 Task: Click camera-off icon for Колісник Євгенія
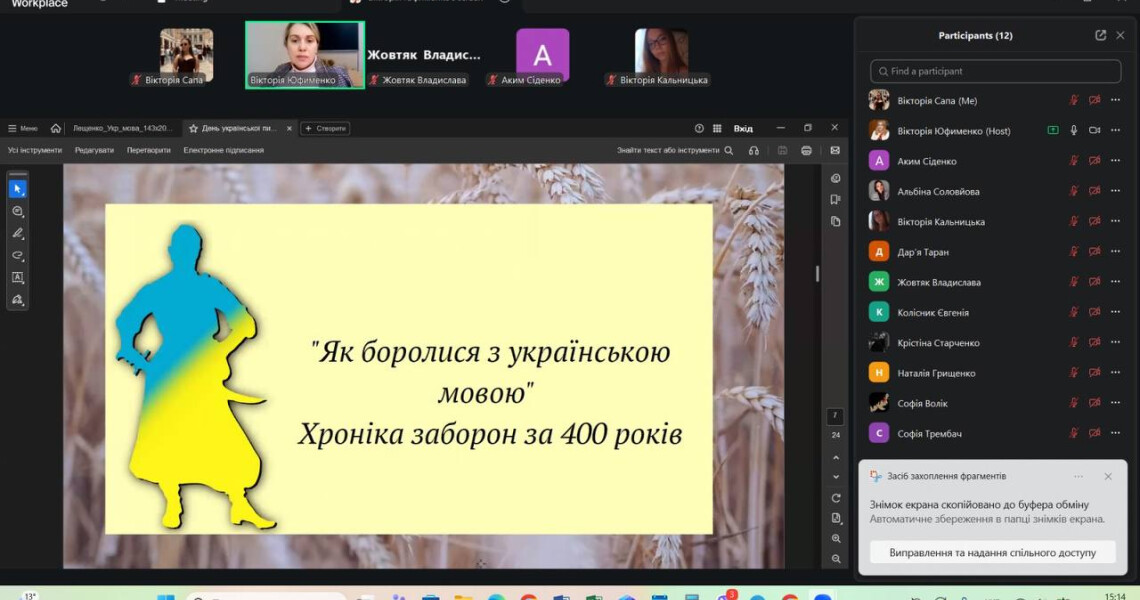click(x=1094, y=312)
